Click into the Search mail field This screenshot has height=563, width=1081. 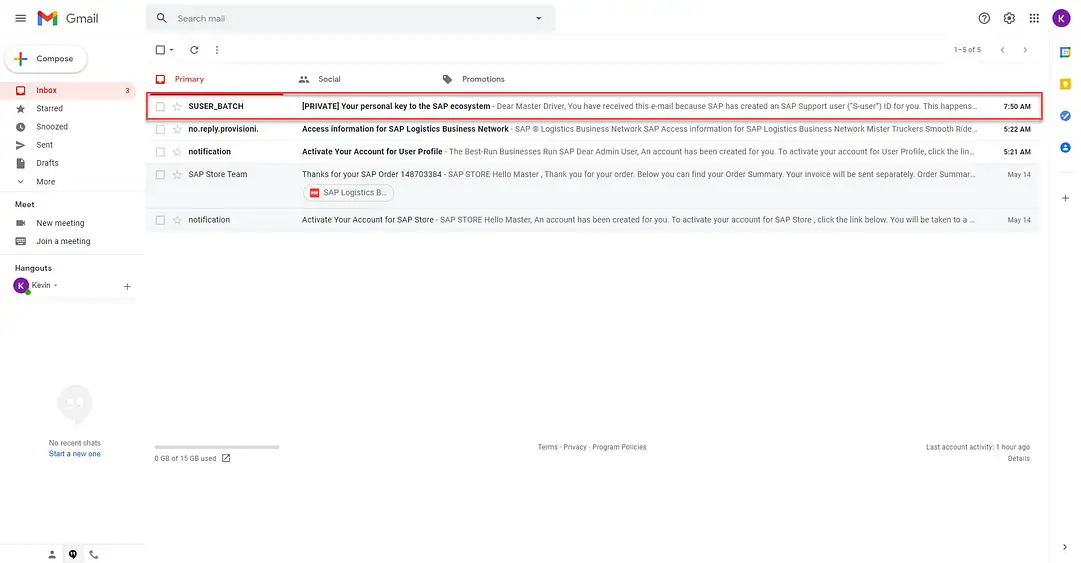point(352,19)
